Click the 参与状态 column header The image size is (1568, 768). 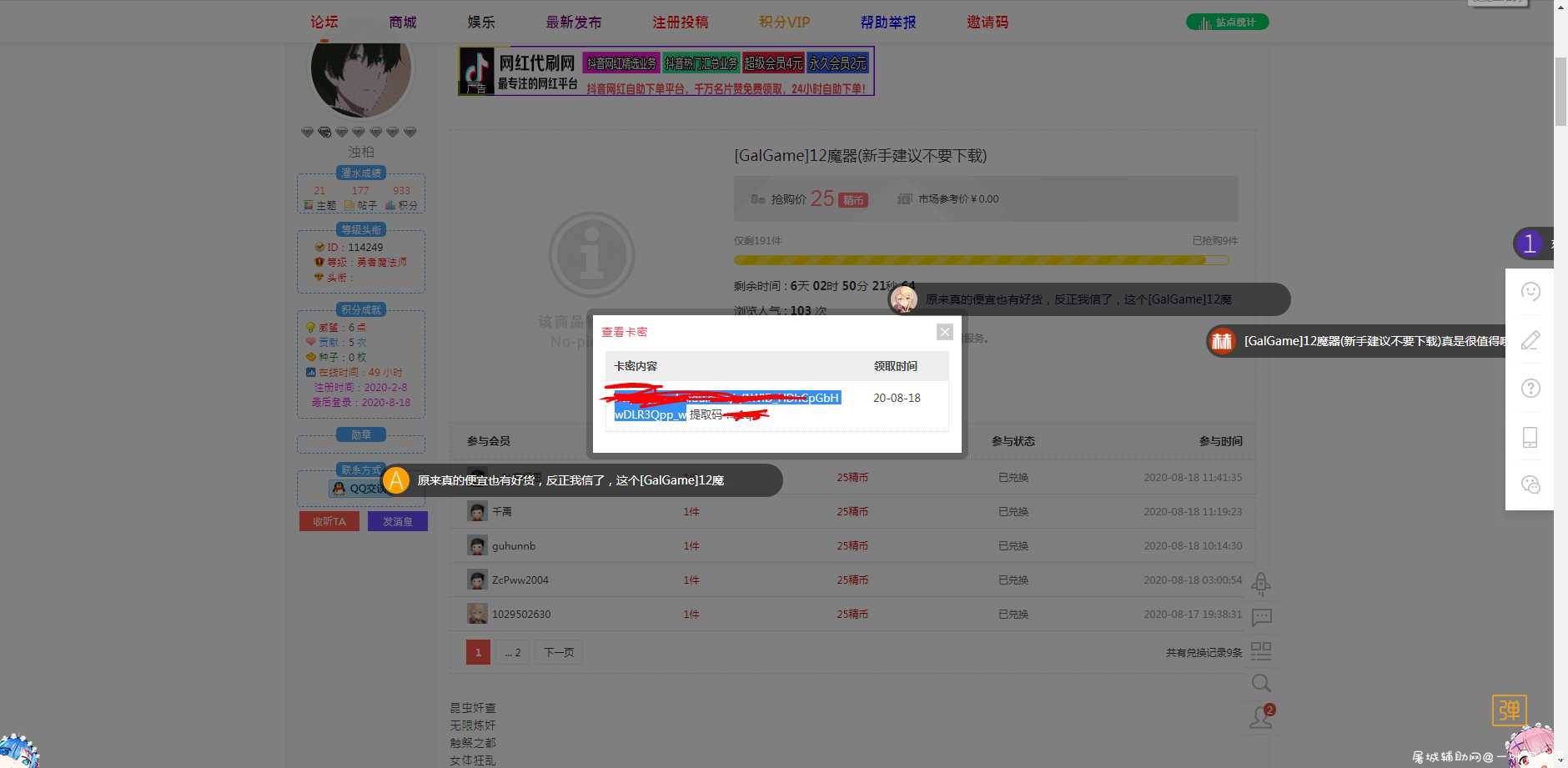[1013, 441]
